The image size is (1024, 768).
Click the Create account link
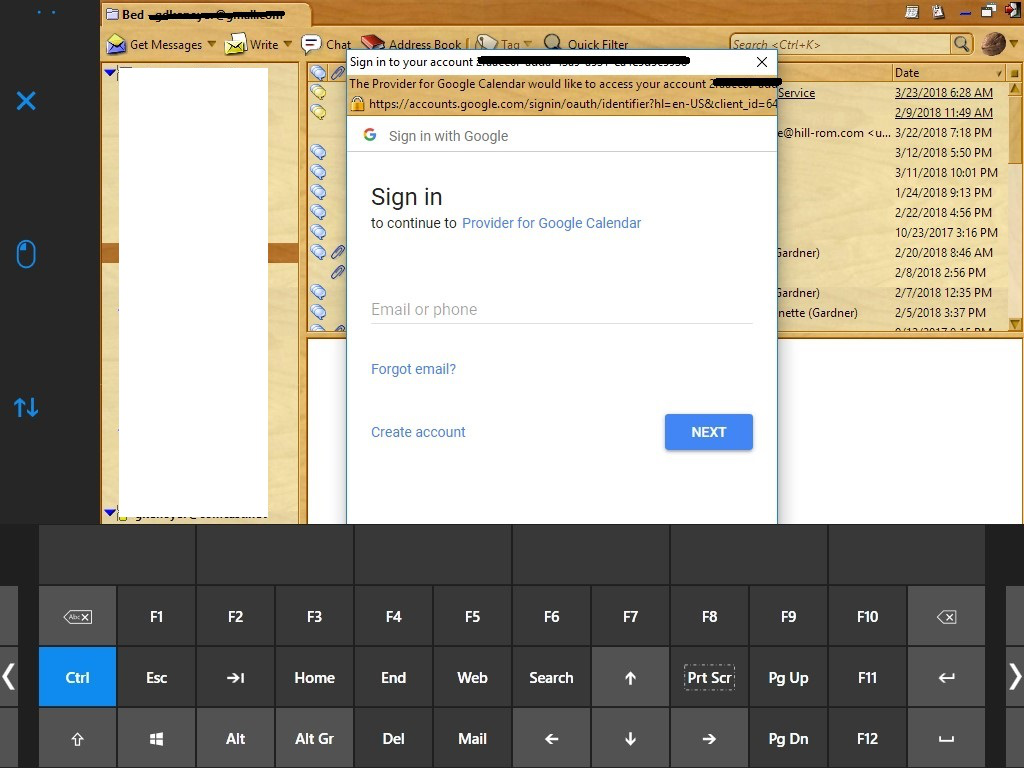(418, 432)
